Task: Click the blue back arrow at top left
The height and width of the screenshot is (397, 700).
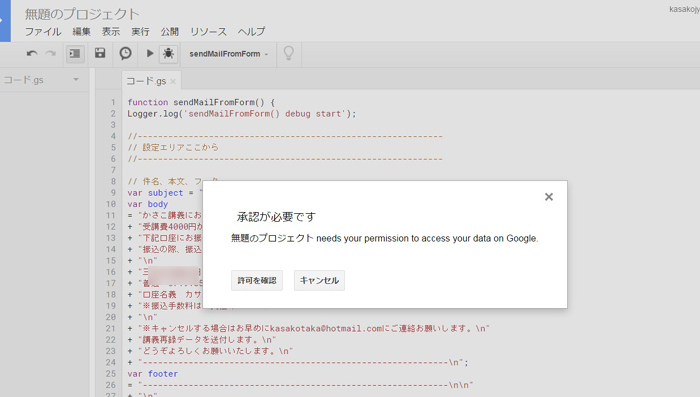Action: coord(4,21)
